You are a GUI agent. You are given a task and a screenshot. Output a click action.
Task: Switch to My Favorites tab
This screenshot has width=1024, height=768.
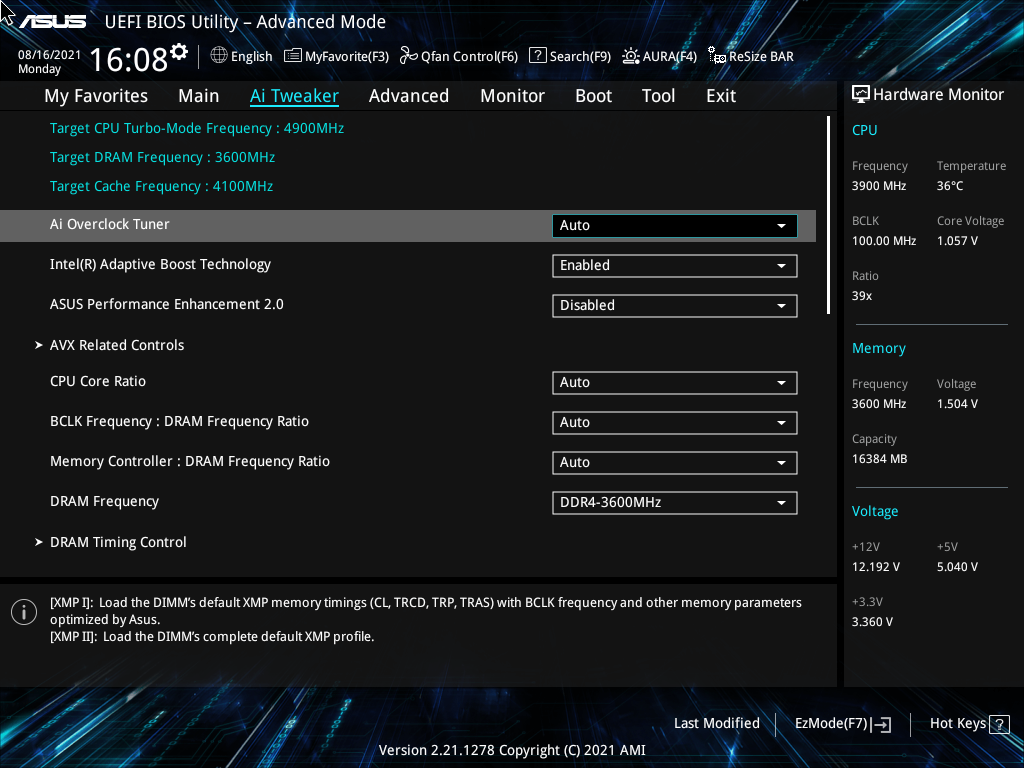coord(96,96)
